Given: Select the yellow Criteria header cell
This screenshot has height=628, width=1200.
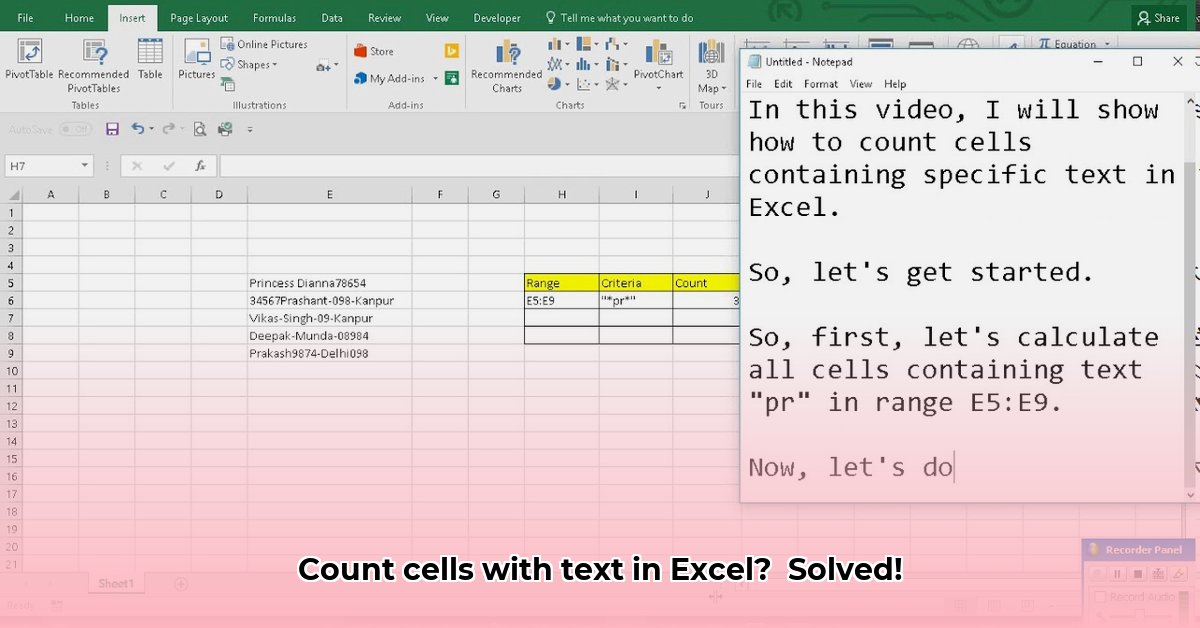Looking at the screenshot, I should click(635, 283).
